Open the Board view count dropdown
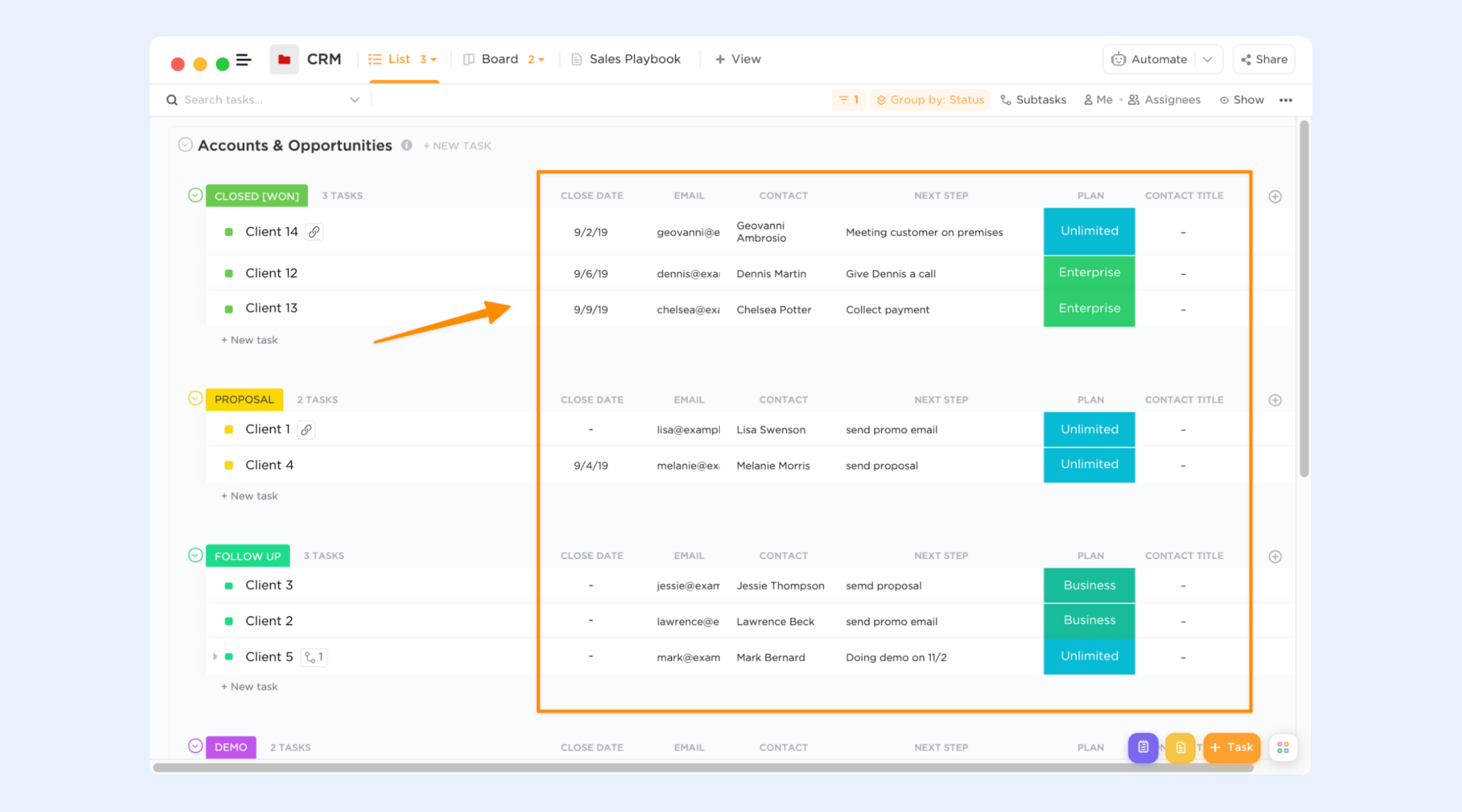The height and width of the screenshot is (812, 1462). (x=536, y=60)
